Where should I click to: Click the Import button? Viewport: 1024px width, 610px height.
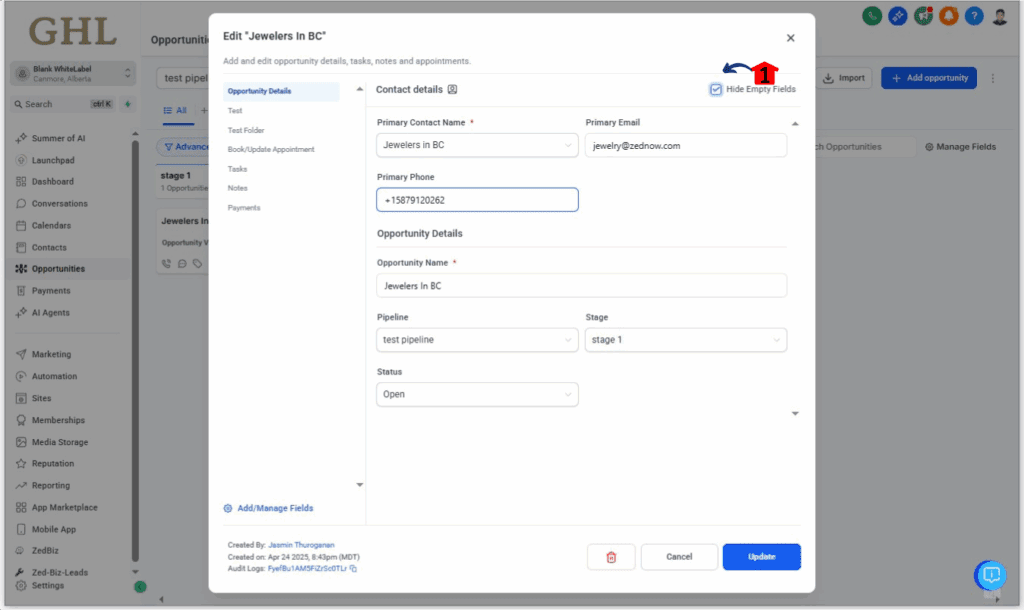[x=844, y=78]
